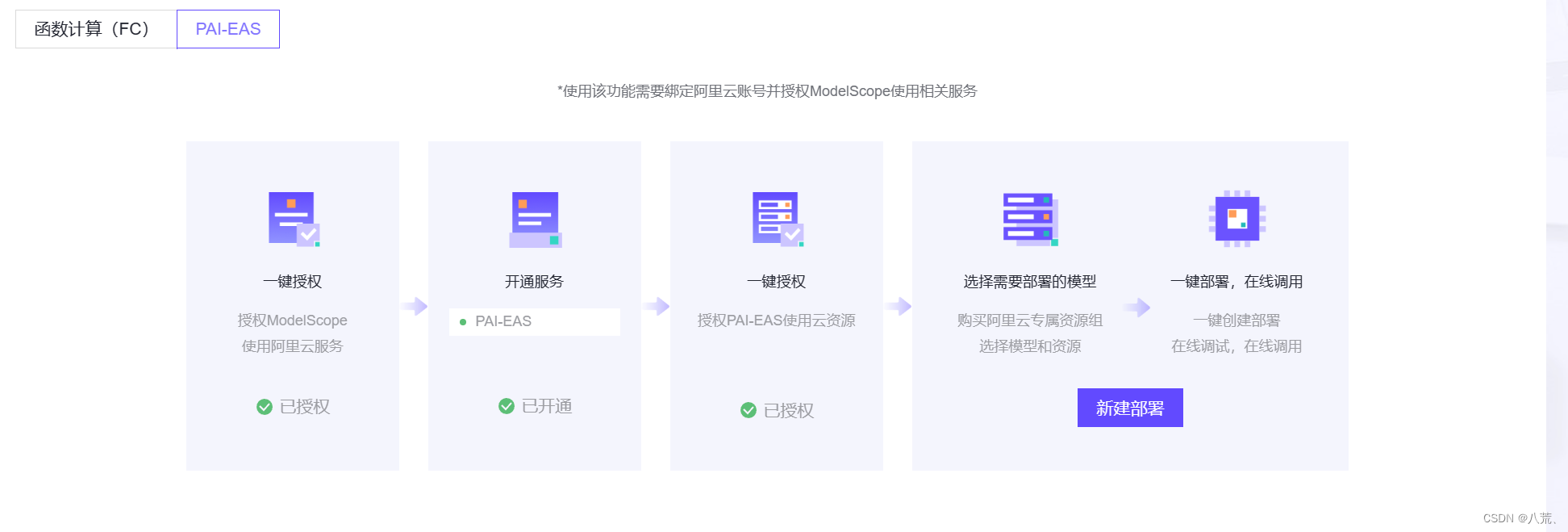1568x532 pixels.
Task: Click the 已开通 status text
Action: [x=547, y=406]
